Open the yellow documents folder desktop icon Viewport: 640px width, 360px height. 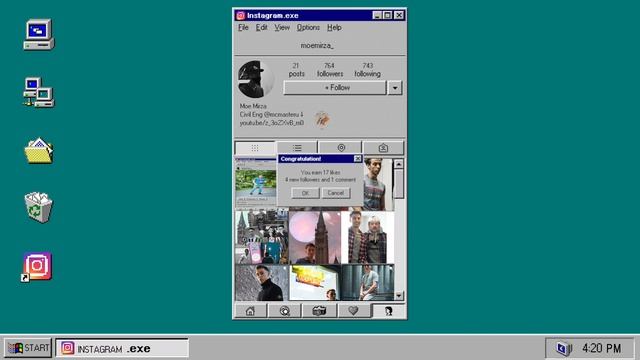39,150
